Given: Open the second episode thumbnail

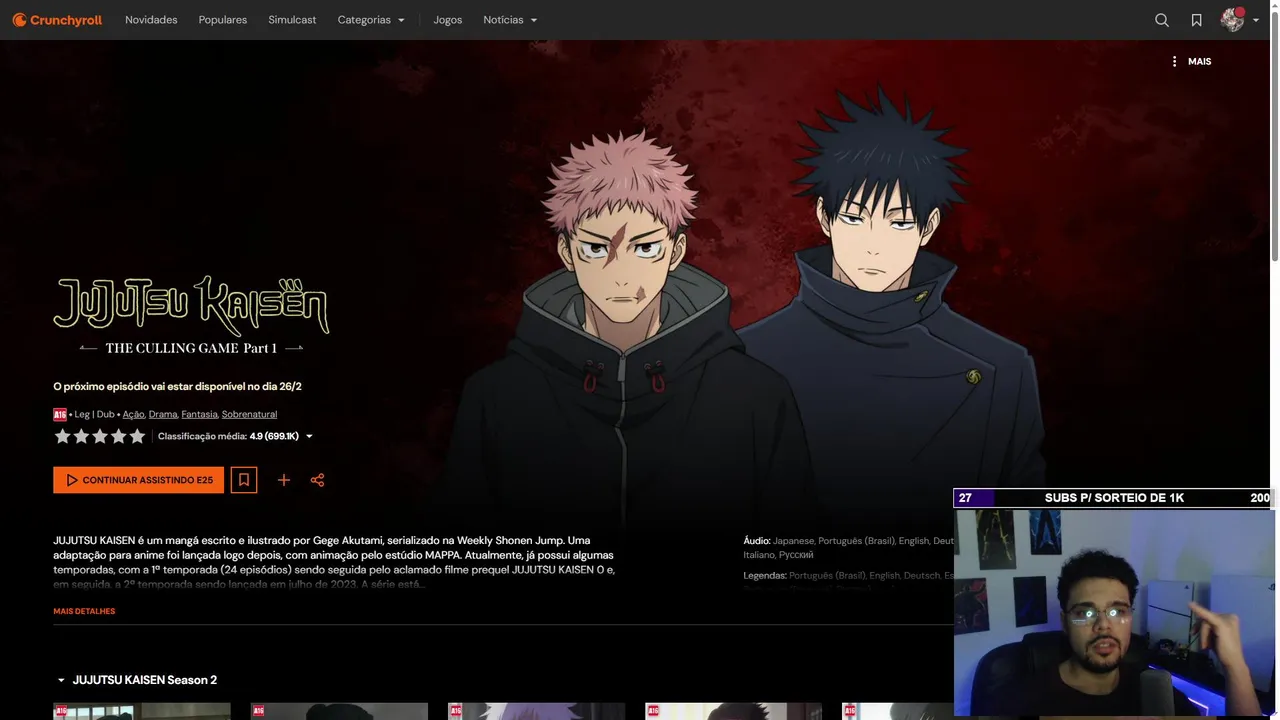Looking at the screenshot, I should coord(339,711).
